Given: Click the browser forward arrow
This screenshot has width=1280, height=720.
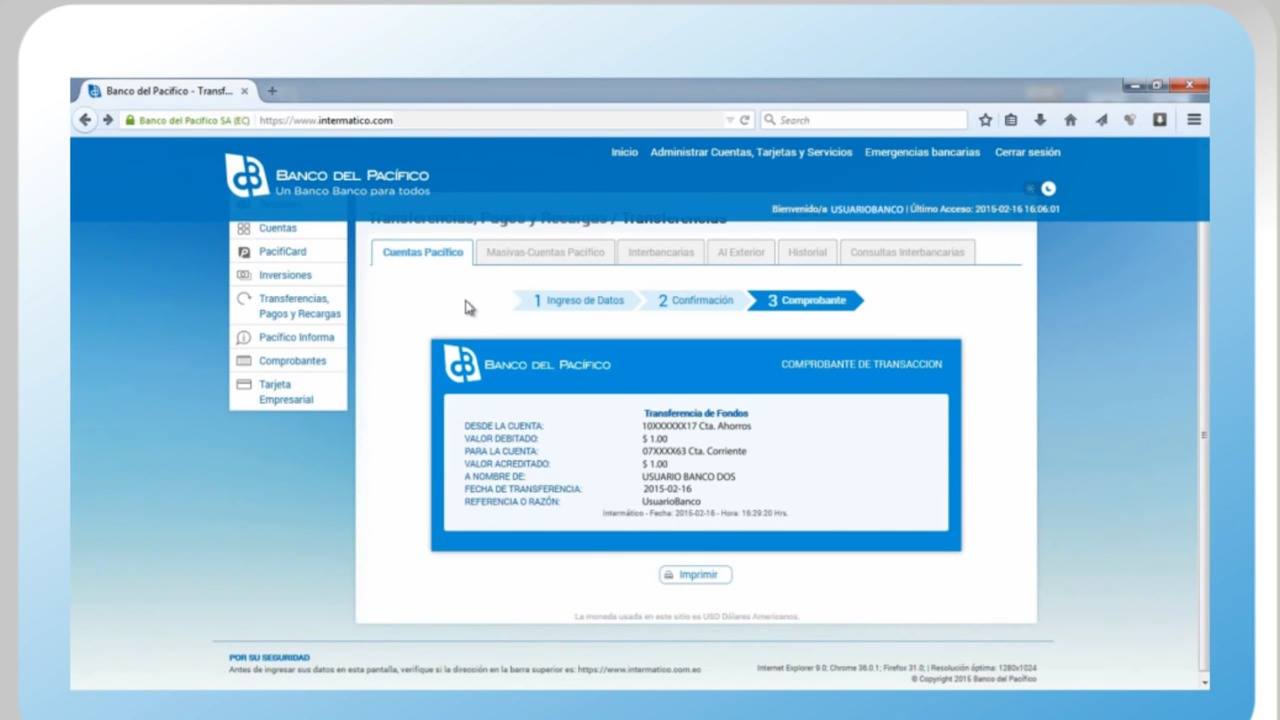Looking at the screenshot, I should click(x=108, y=120).
